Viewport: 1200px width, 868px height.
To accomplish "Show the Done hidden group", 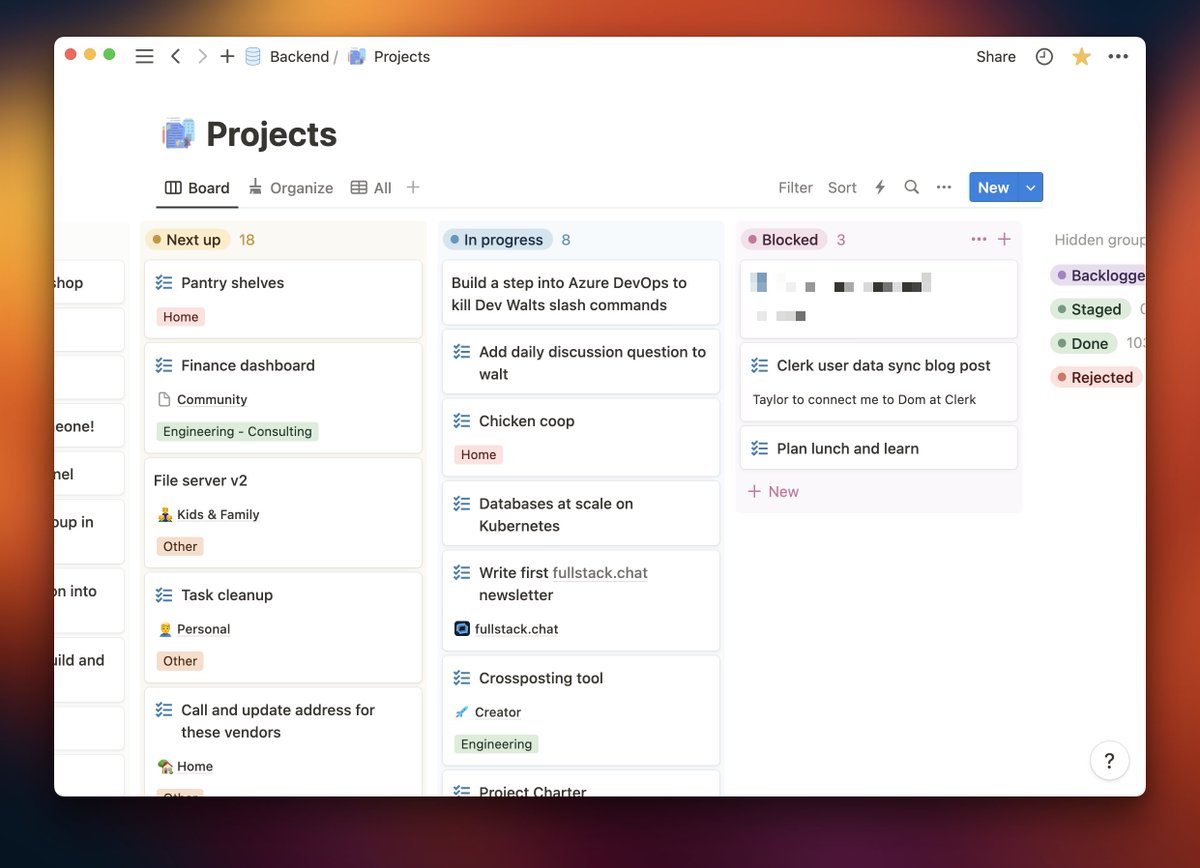I will coord(1082,343).
